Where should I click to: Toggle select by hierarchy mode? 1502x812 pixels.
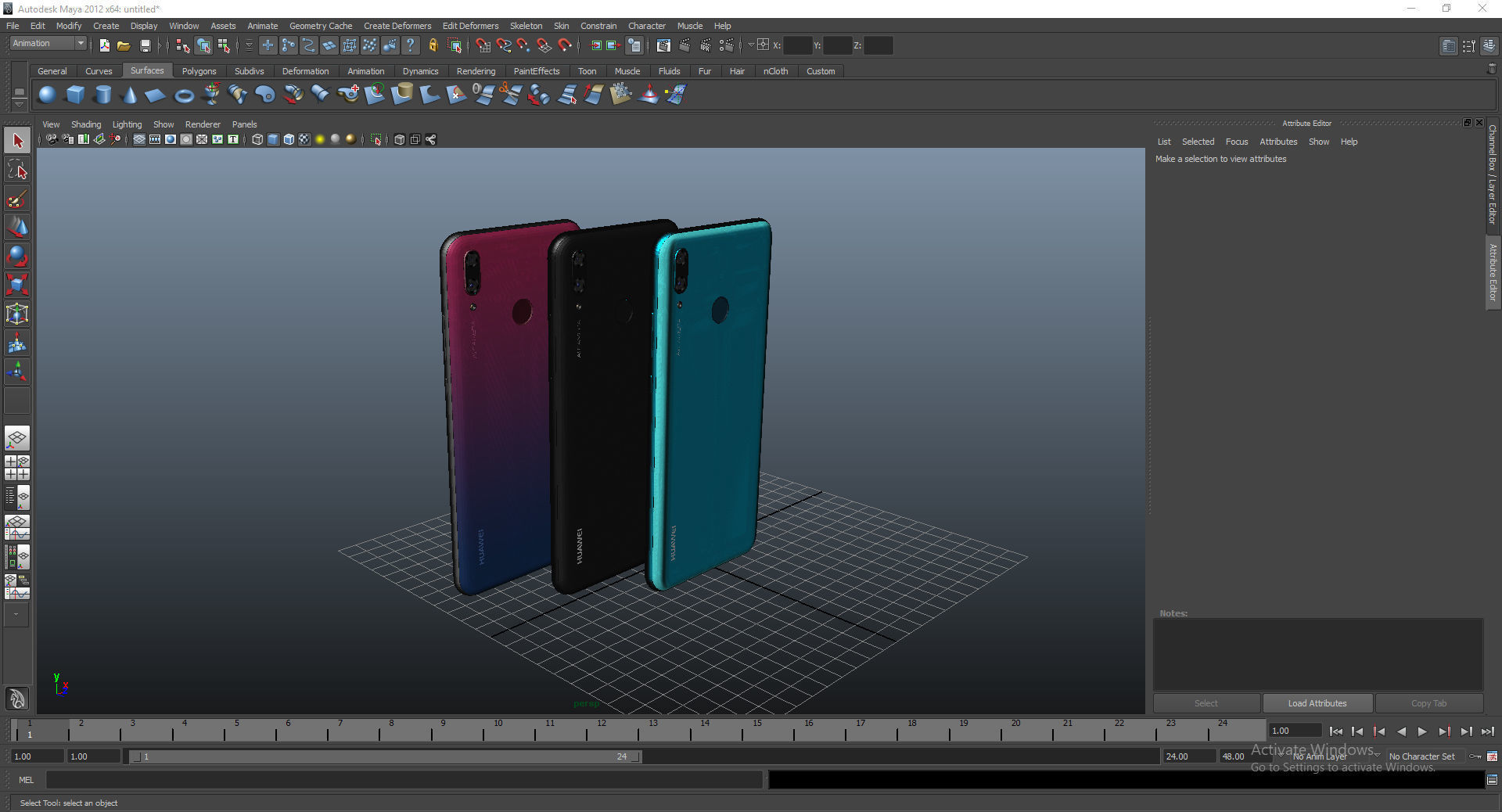click(x=183, y=45)
